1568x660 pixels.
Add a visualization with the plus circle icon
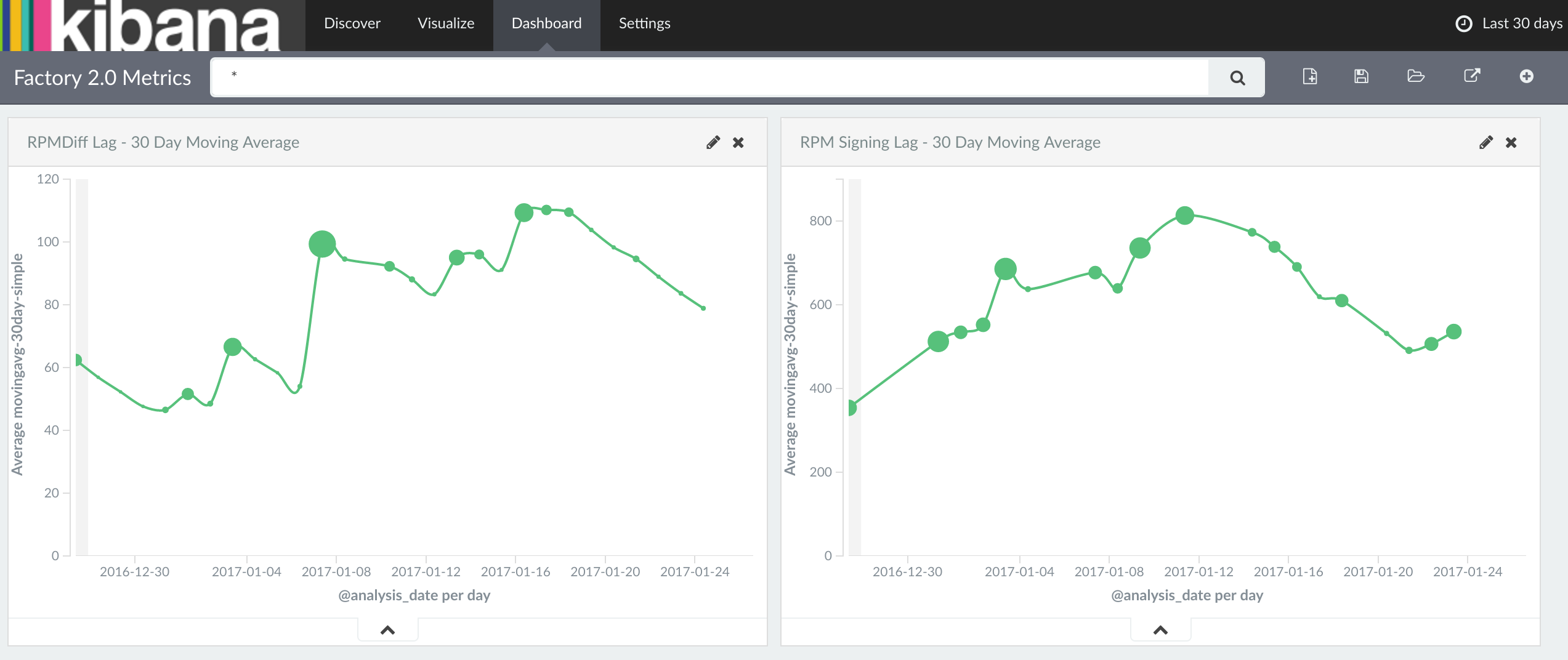point(1526,76)
